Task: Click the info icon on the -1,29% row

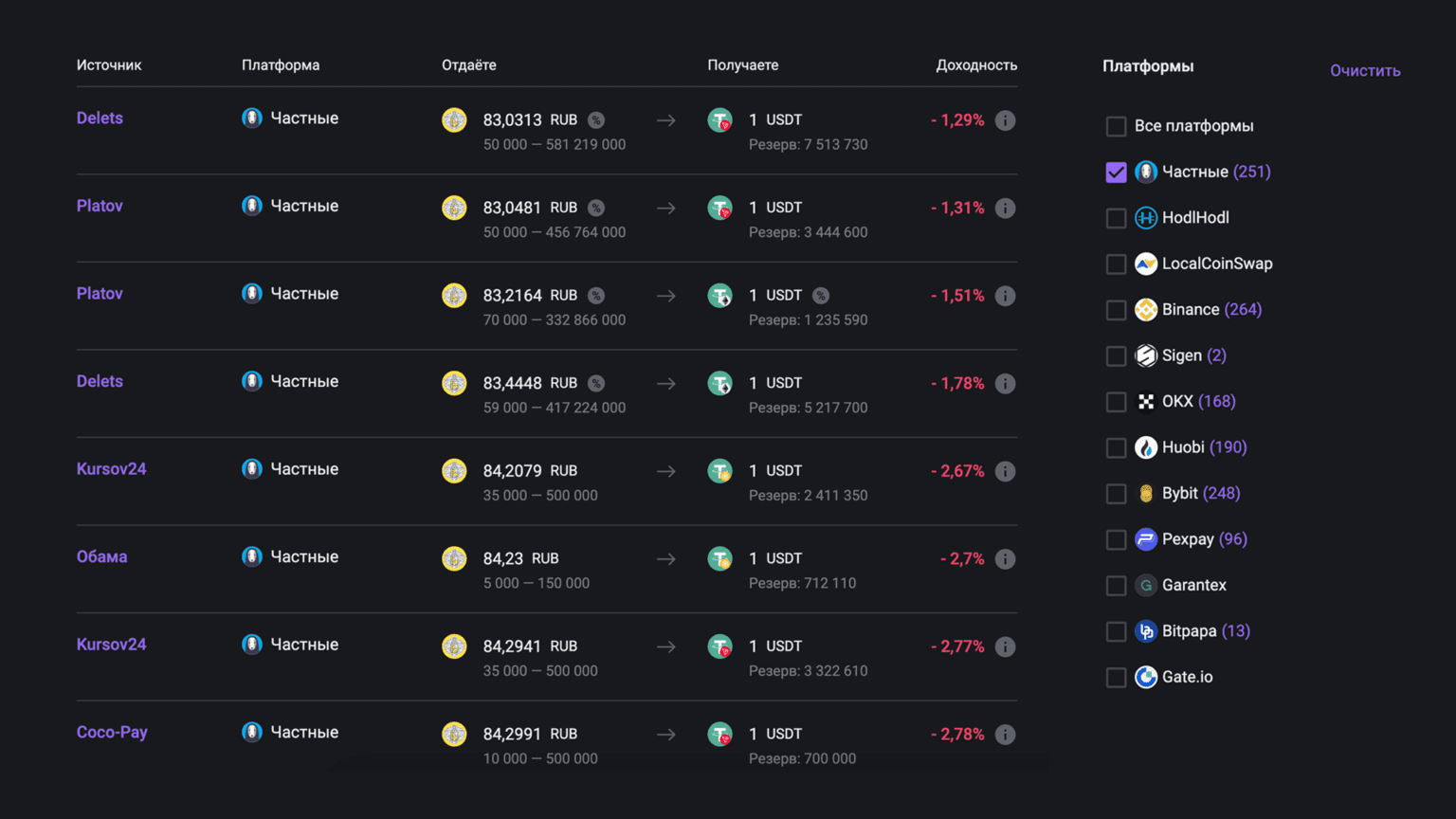Action: (1005, 120)
